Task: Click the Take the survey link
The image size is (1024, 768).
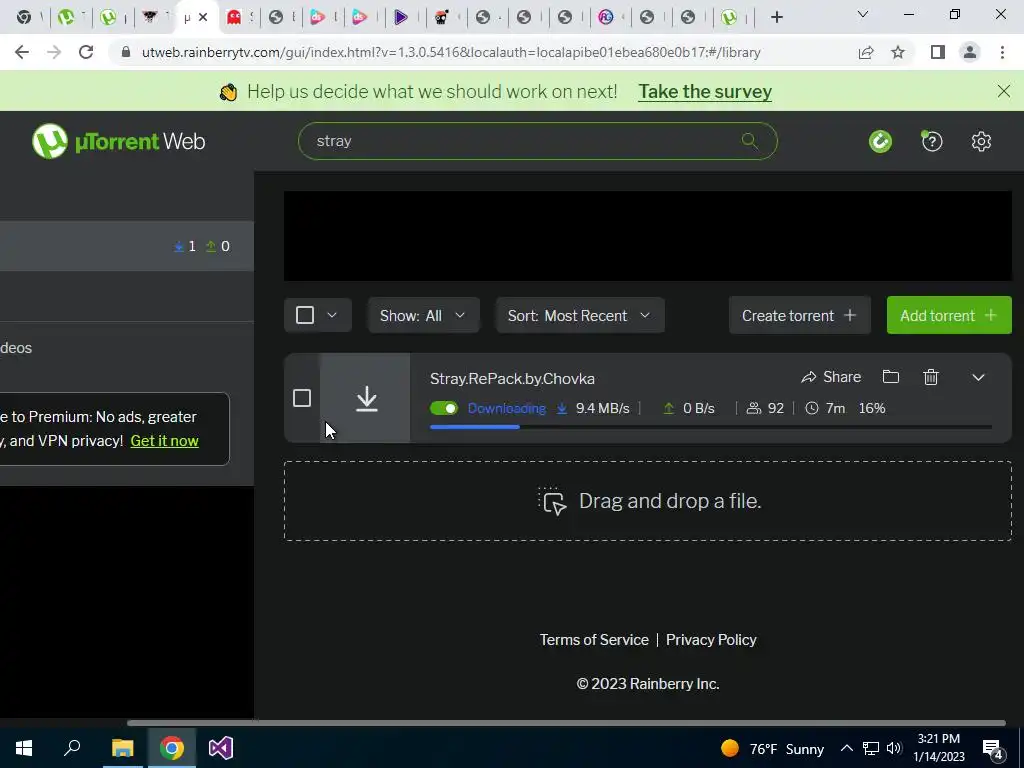Action: [705, 91]
